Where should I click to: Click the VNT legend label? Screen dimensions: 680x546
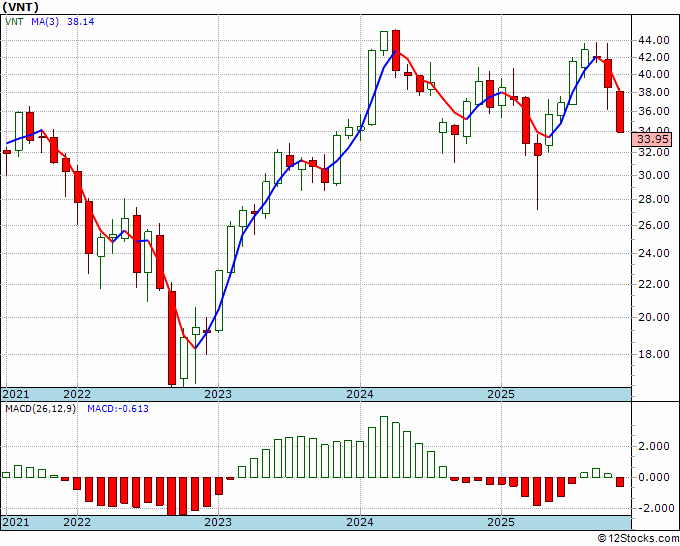pyautogui.click(x=14, y=22)
